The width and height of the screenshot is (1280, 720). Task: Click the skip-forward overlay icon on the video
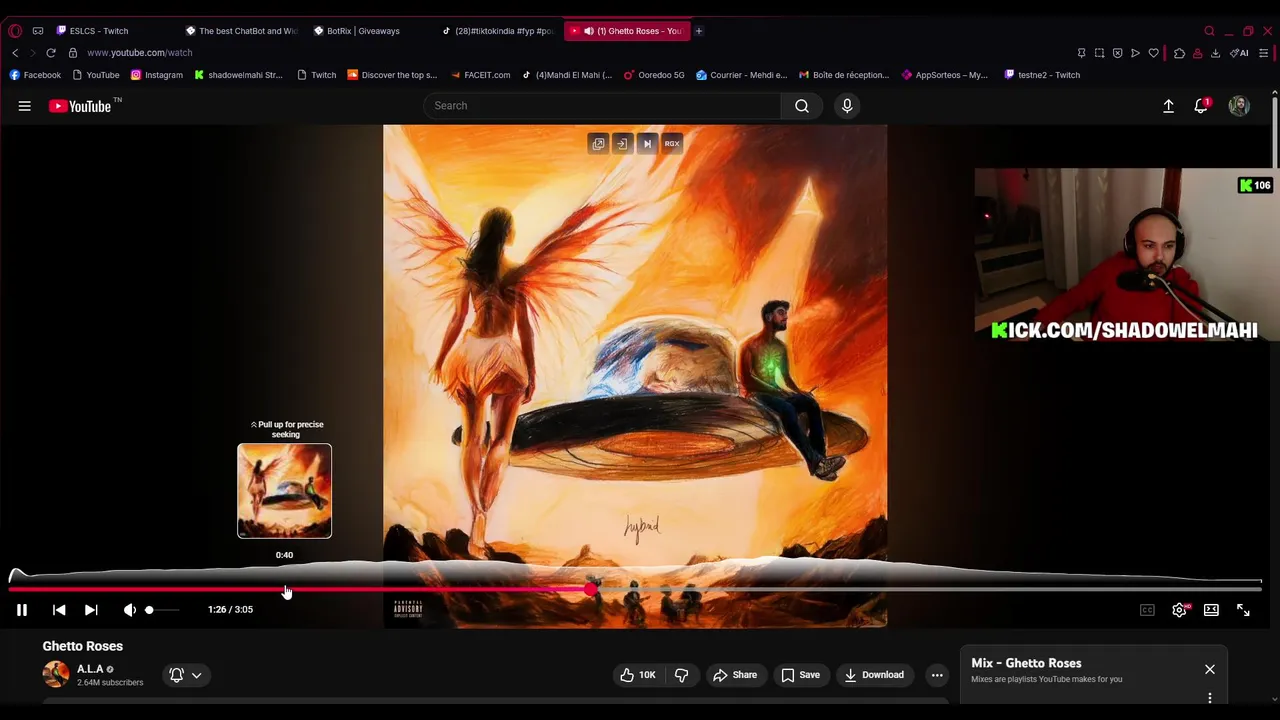coord(647,143)
